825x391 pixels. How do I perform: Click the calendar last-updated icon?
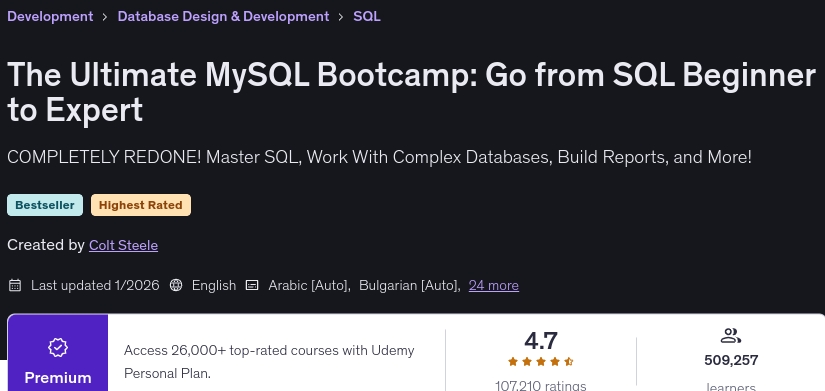point(15,285)
